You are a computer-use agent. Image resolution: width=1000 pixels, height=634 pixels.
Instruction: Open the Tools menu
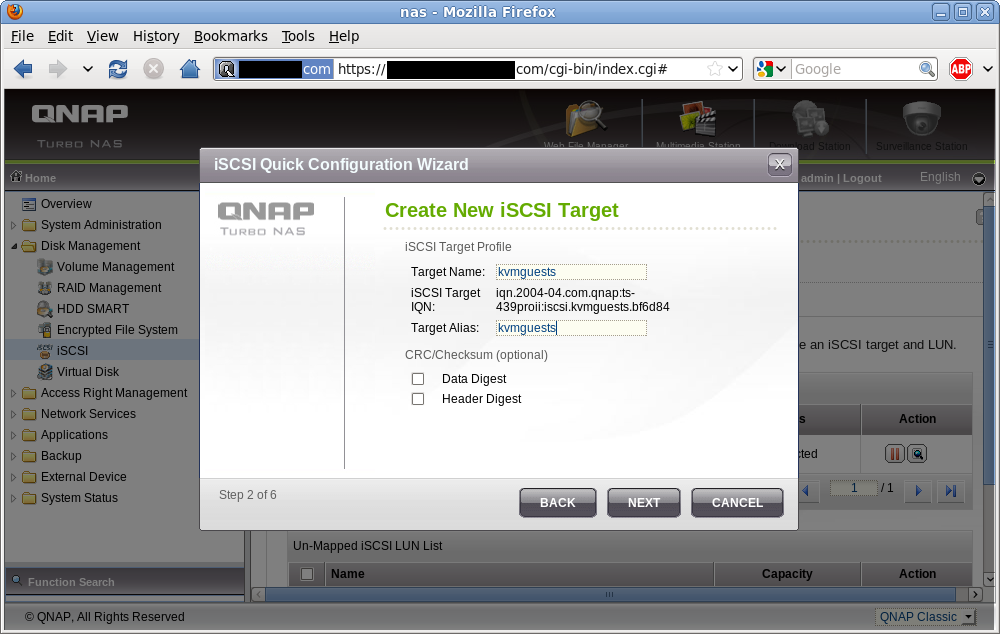[297, 36]
